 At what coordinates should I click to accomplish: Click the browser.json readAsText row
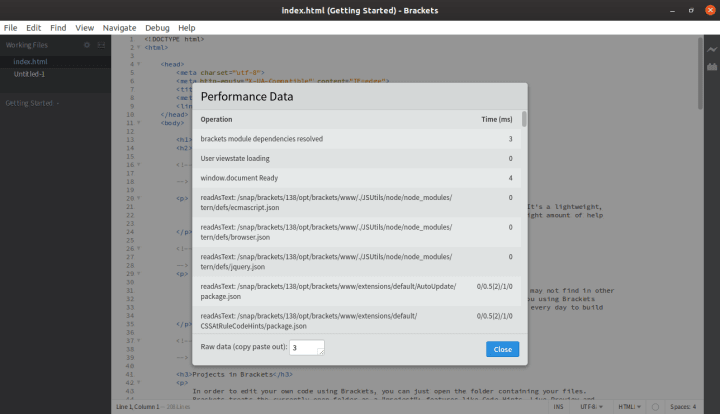(357, 232)
